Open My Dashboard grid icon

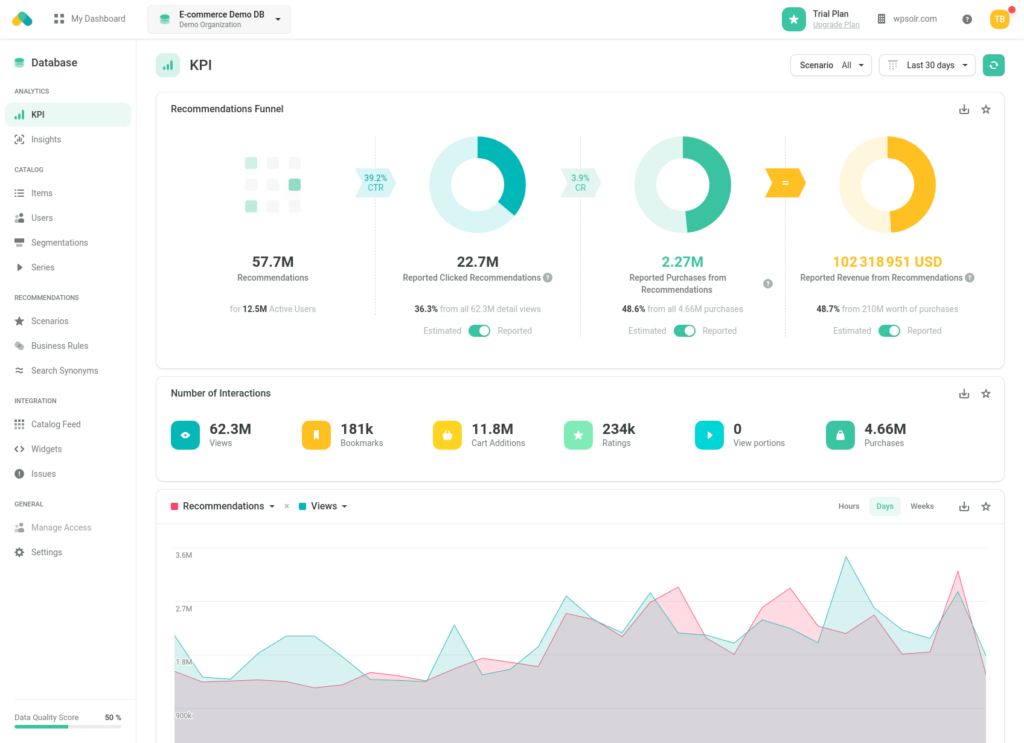pos(59,19)
